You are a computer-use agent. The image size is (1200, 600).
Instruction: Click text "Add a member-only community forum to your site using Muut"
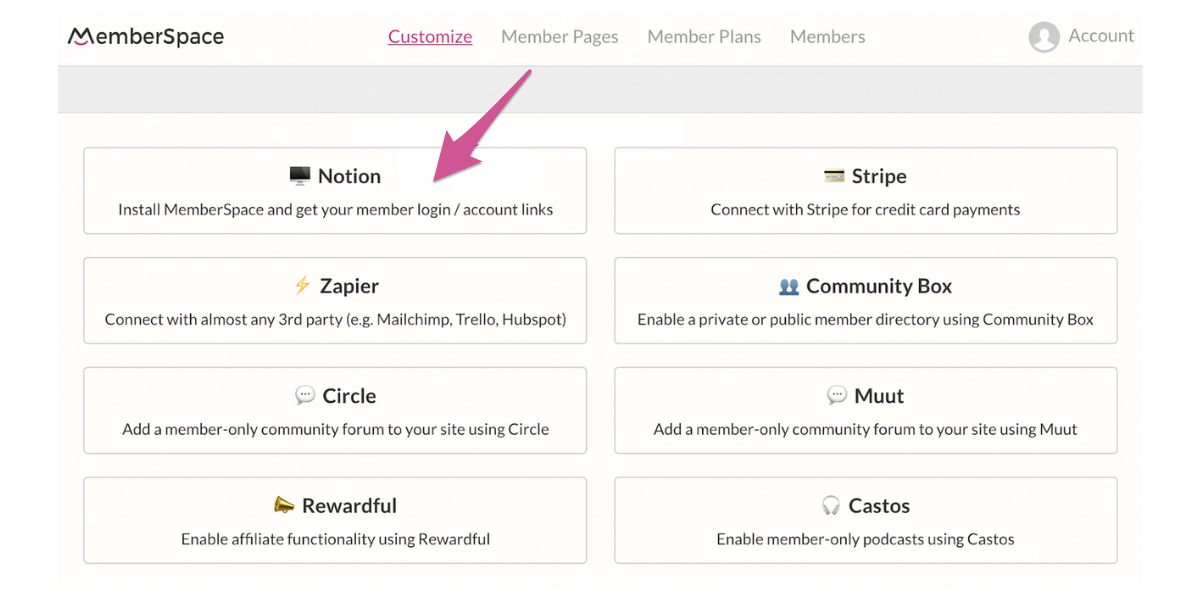(866, 430)
